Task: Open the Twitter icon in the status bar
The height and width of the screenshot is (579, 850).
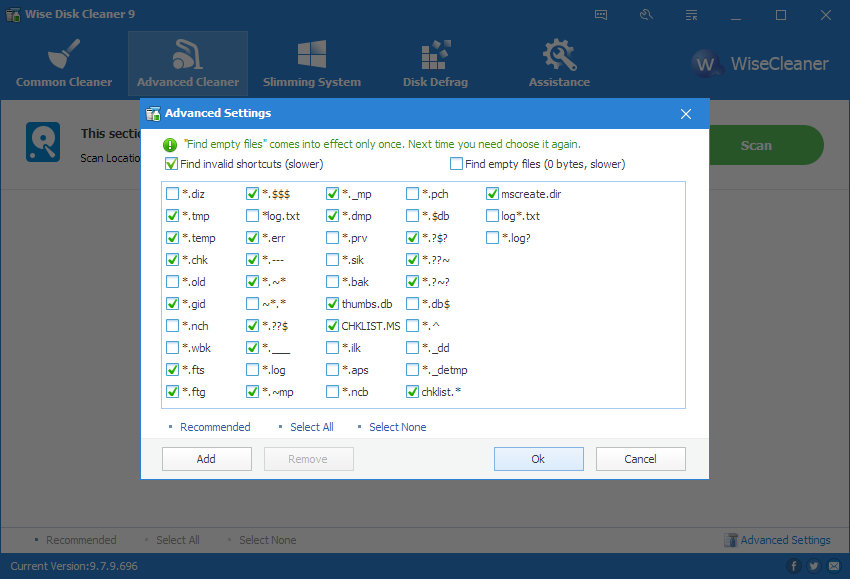Action: [x=813, y=566]
